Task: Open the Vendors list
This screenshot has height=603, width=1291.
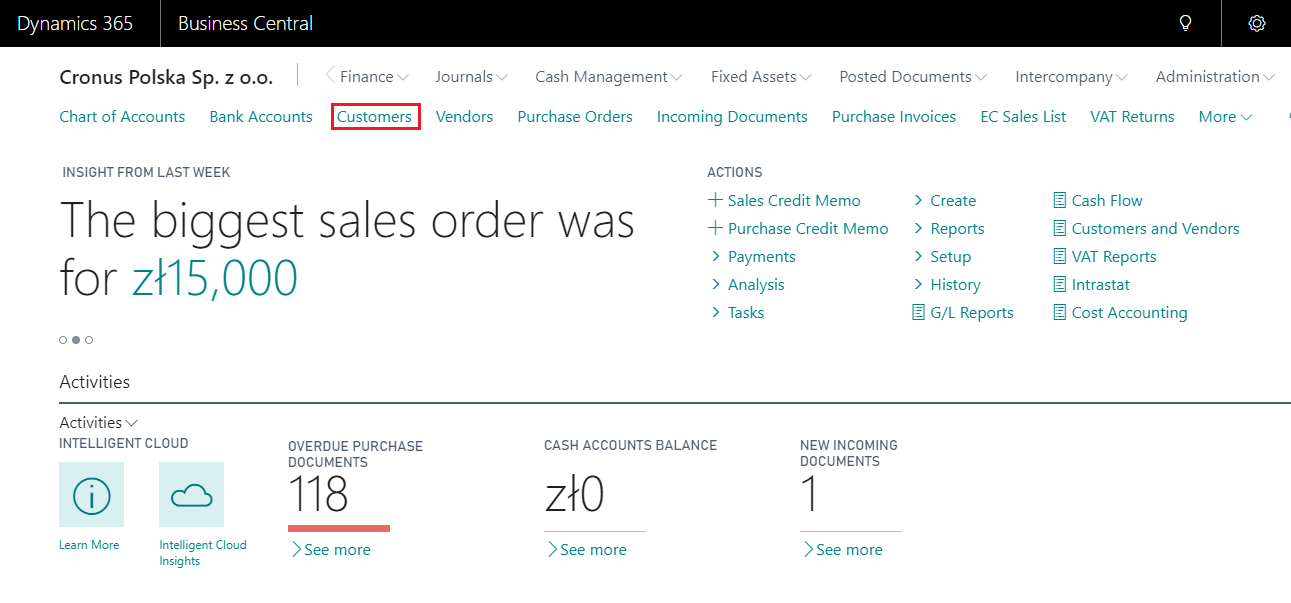Action: coord(464,116)
